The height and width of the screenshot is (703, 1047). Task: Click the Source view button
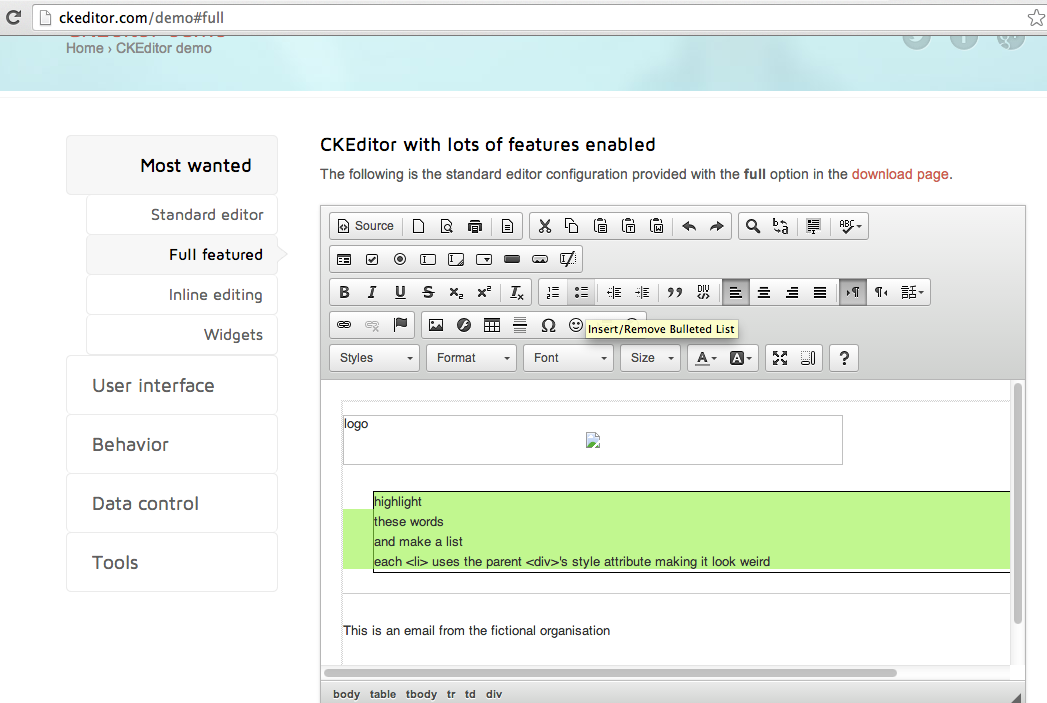point(365,226)
